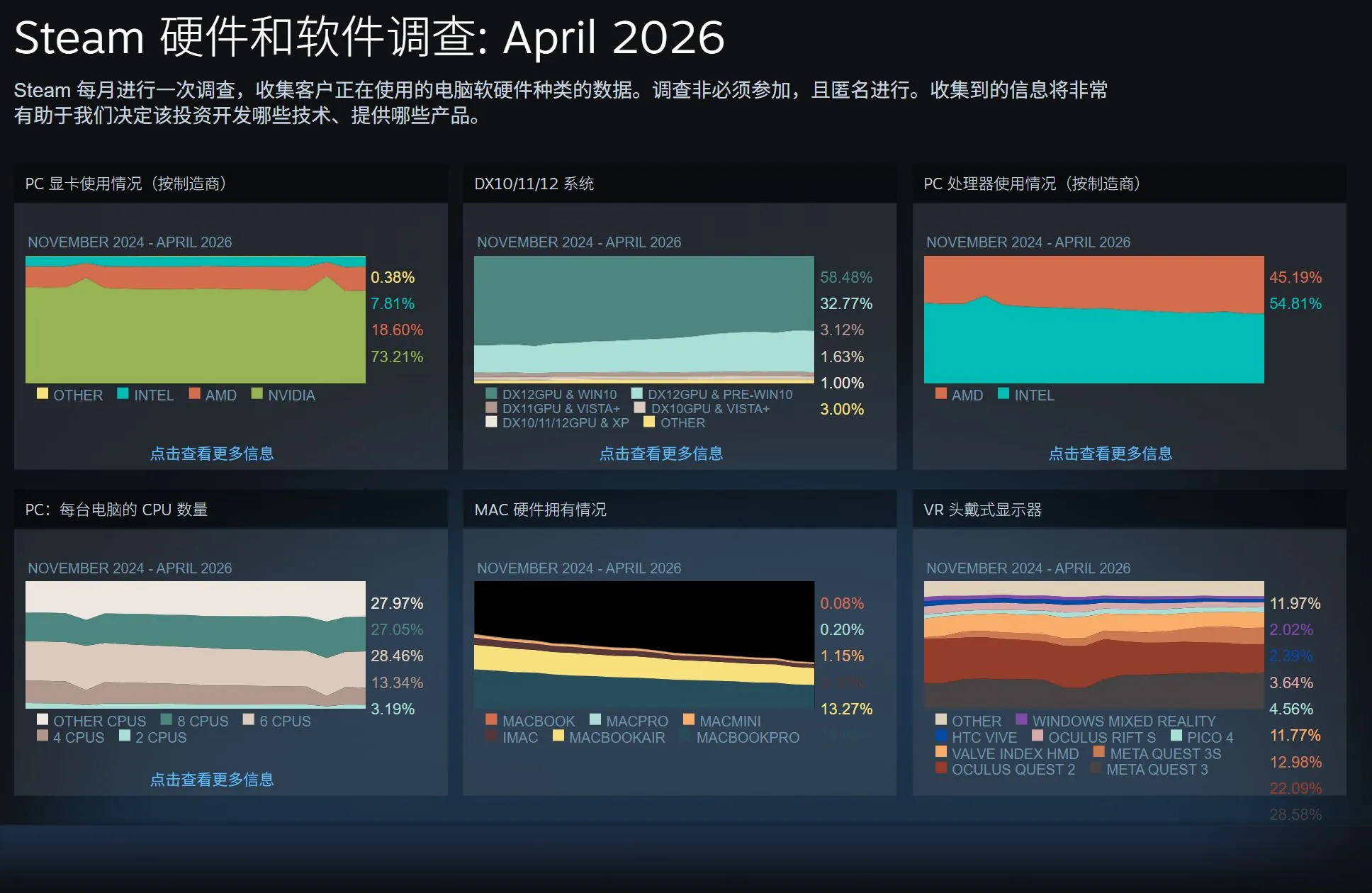Open more info link under PC 处理器使用情况 chart

point(1110,454)
